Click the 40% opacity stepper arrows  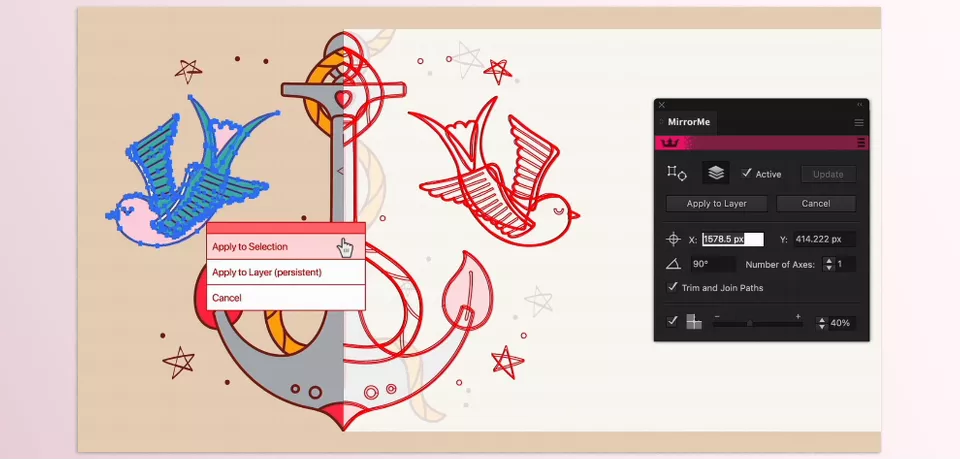pyautogui.click(x=822, y=323)
